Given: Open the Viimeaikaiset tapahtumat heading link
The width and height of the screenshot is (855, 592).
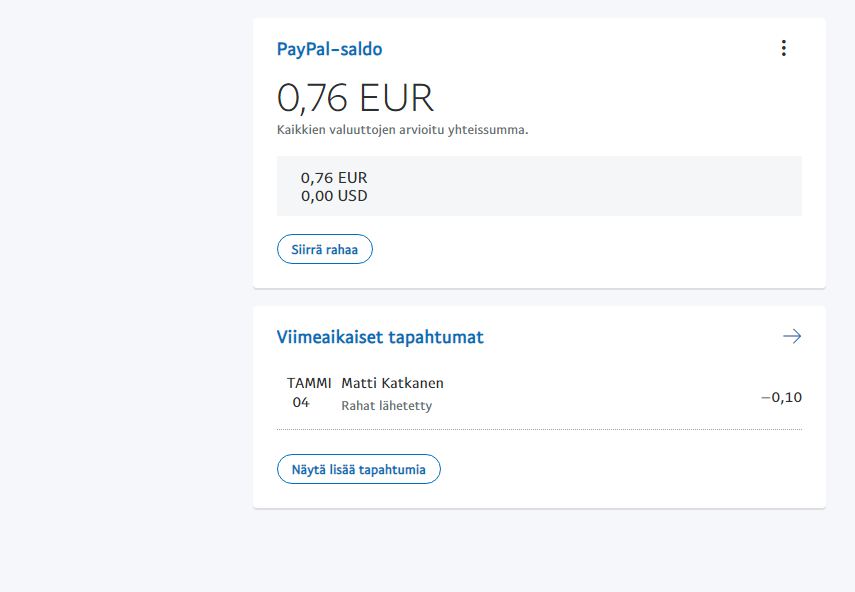Looking at the screenshot, I should [380, 337].
